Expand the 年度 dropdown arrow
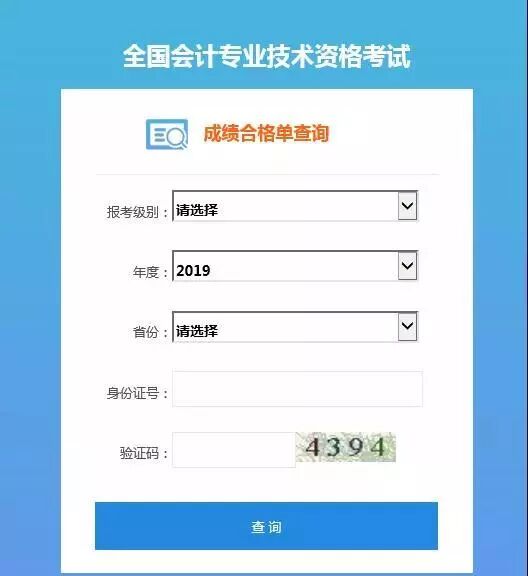The height and width of the screenshot is (576, 528). 407,266
